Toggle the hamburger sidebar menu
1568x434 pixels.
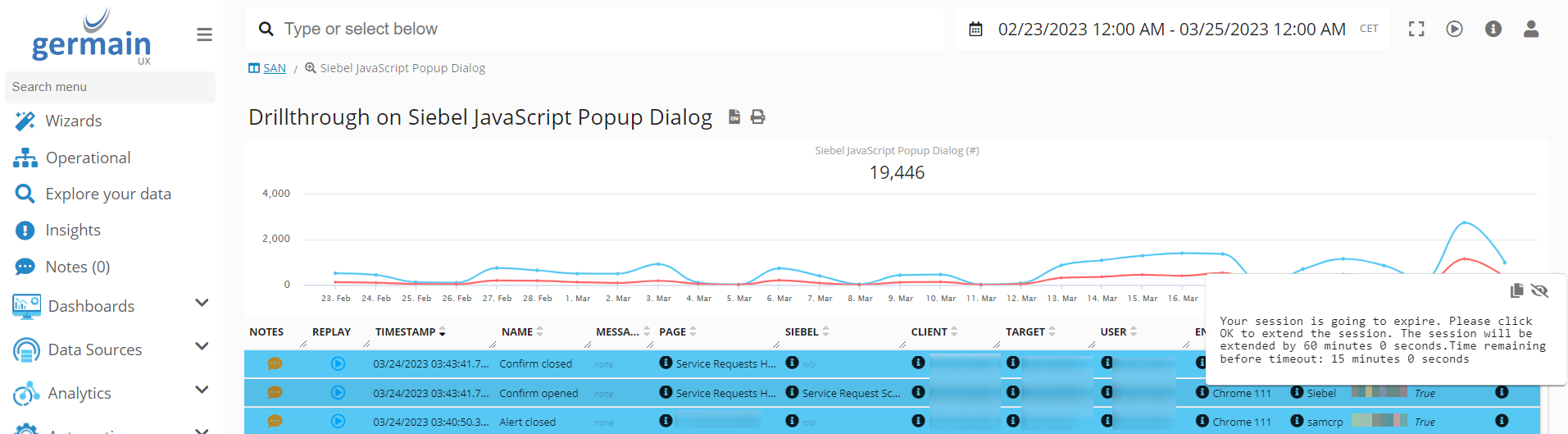(x=205, y=34)
